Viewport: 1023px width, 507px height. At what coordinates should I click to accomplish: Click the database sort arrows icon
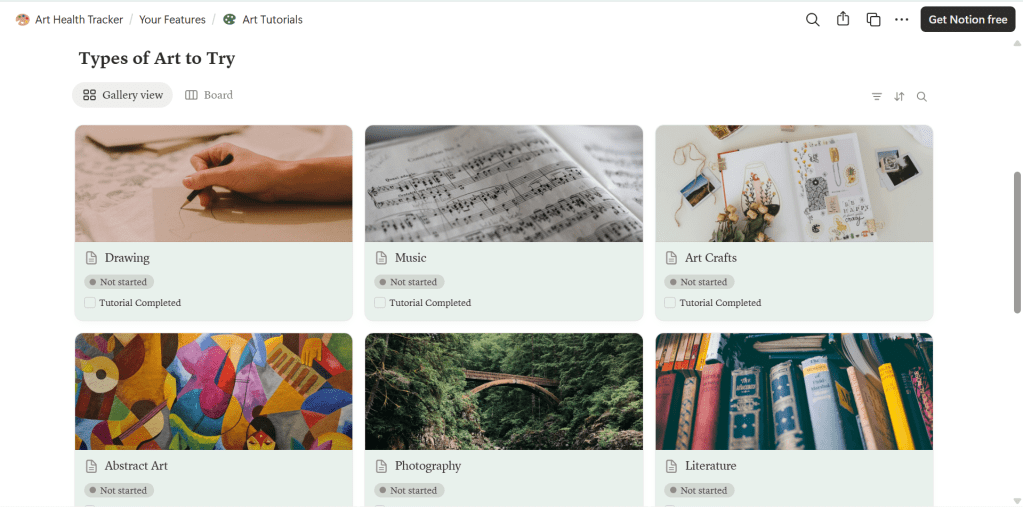899,97
